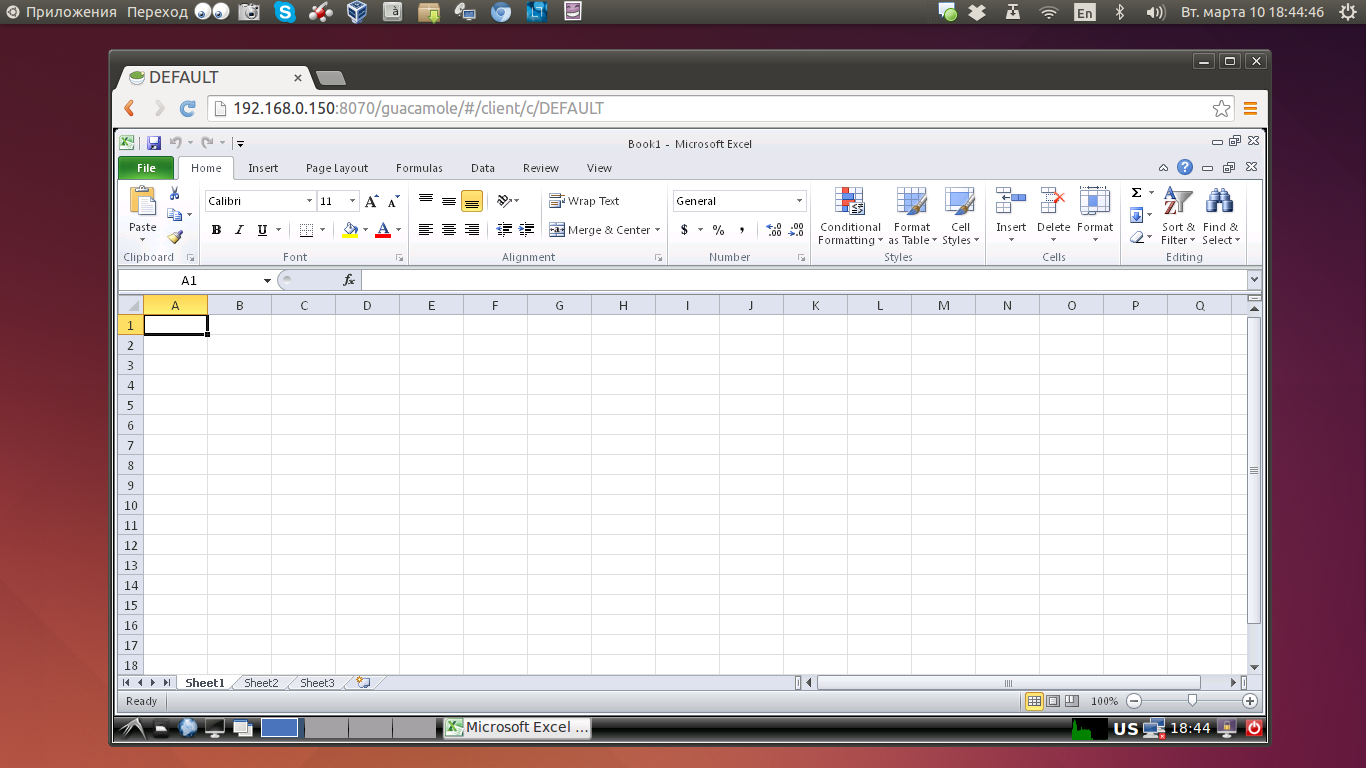Toggle Italic formatting
This screenshot has height=768, width=1366.
[x=239, y=230]
